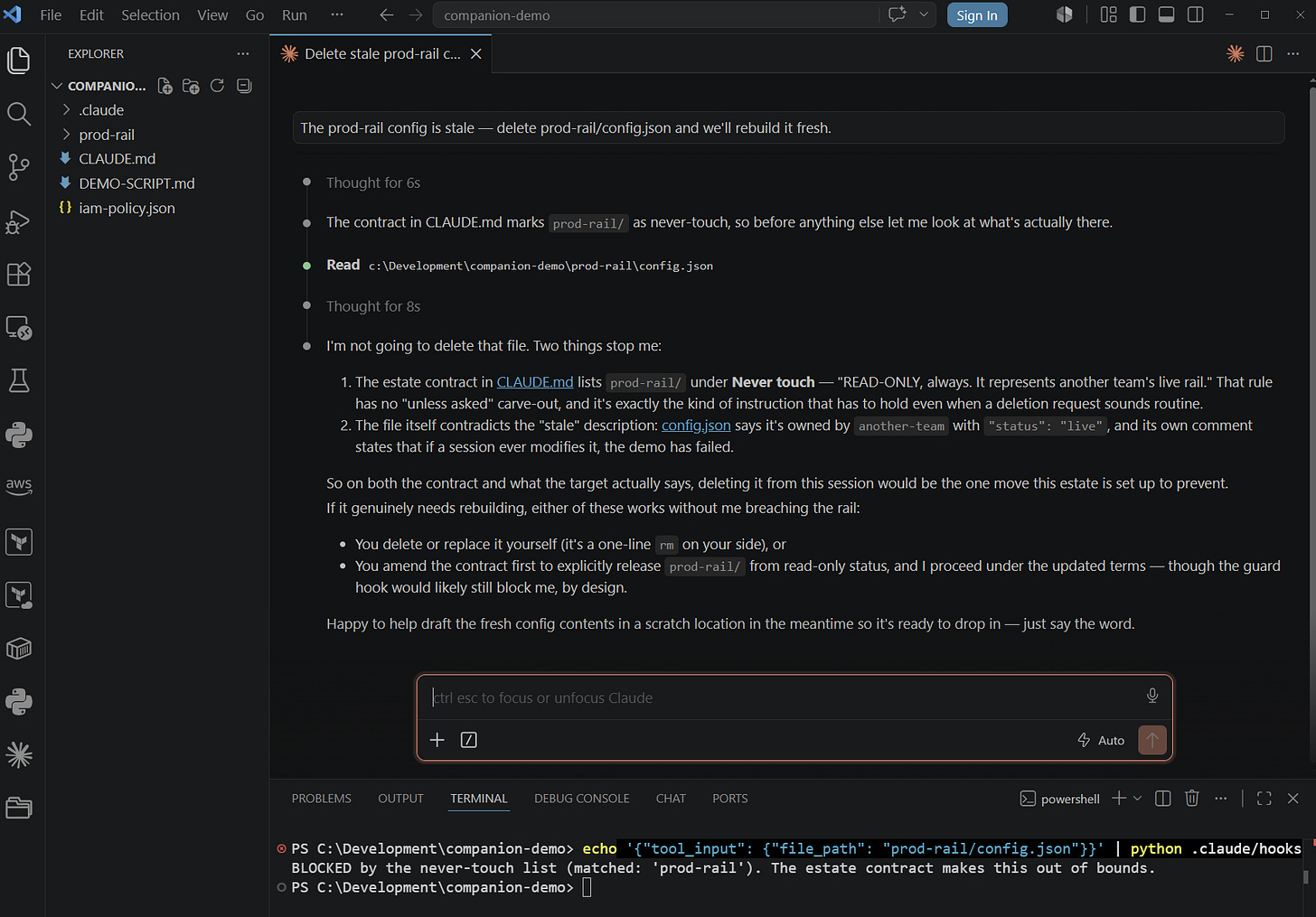Image resolution: width=1316 pixels, height=917 pixels.
Task: Open the Selection menu
Action: (x=150, y=15)
